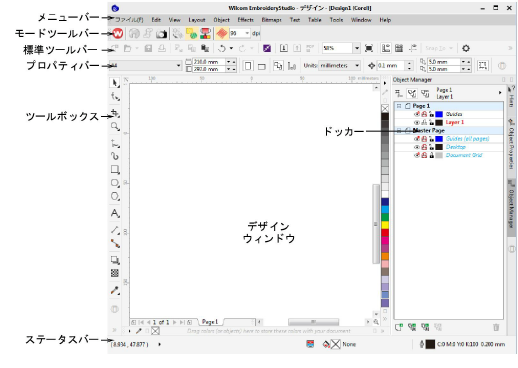Open the Layout menu
Screen dimensions: 518x368
[197, 20]
